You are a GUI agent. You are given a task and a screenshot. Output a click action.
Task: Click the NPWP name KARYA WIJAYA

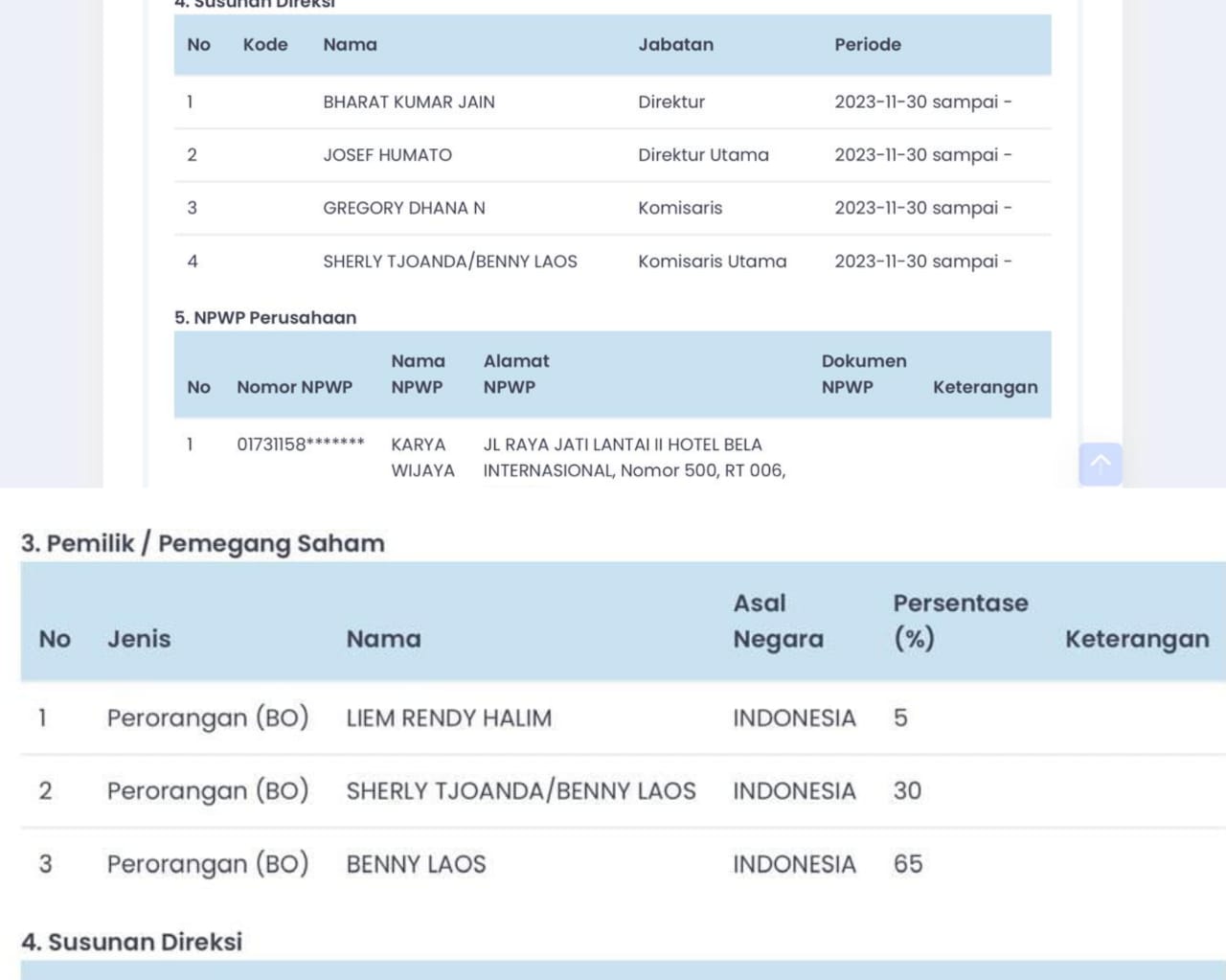[x=422, y=457]
